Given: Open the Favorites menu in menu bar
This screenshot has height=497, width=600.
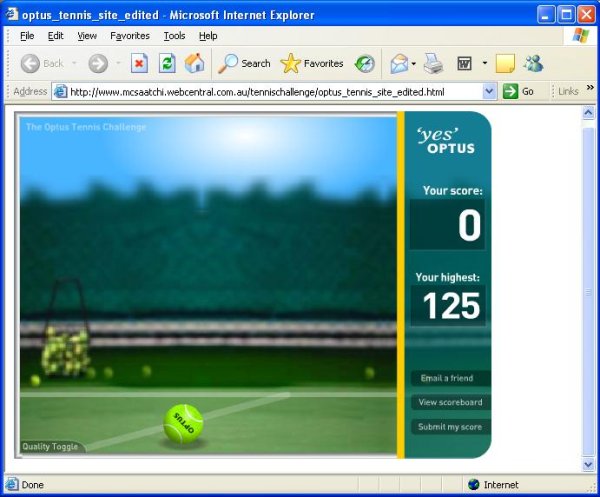Looking at the screenshot, I should tap(130, 36).
